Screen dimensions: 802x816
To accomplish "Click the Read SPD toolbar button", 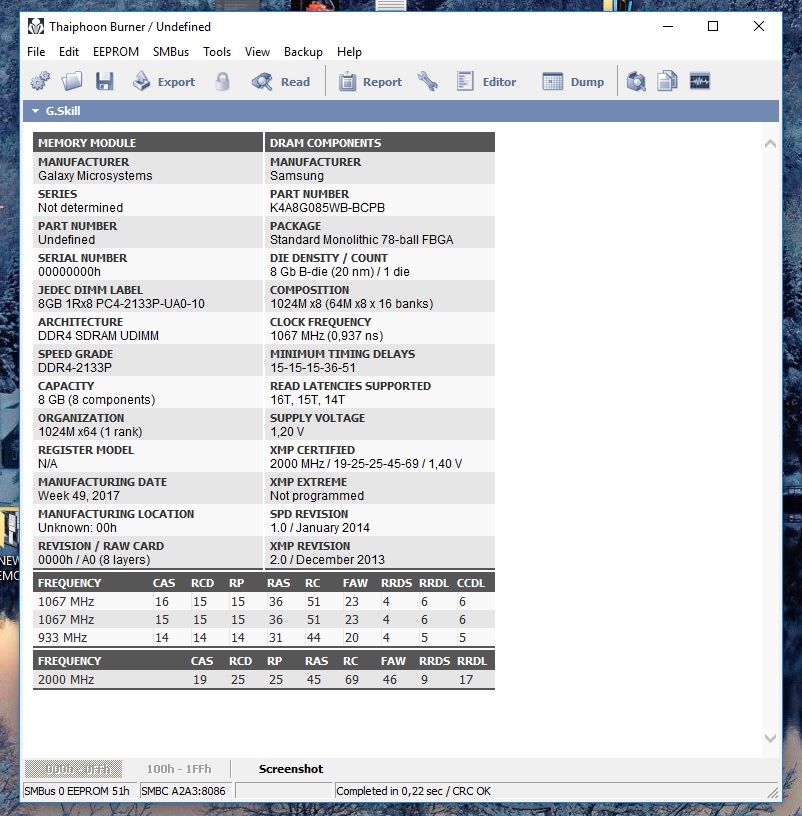I will [x=281, y=81].
